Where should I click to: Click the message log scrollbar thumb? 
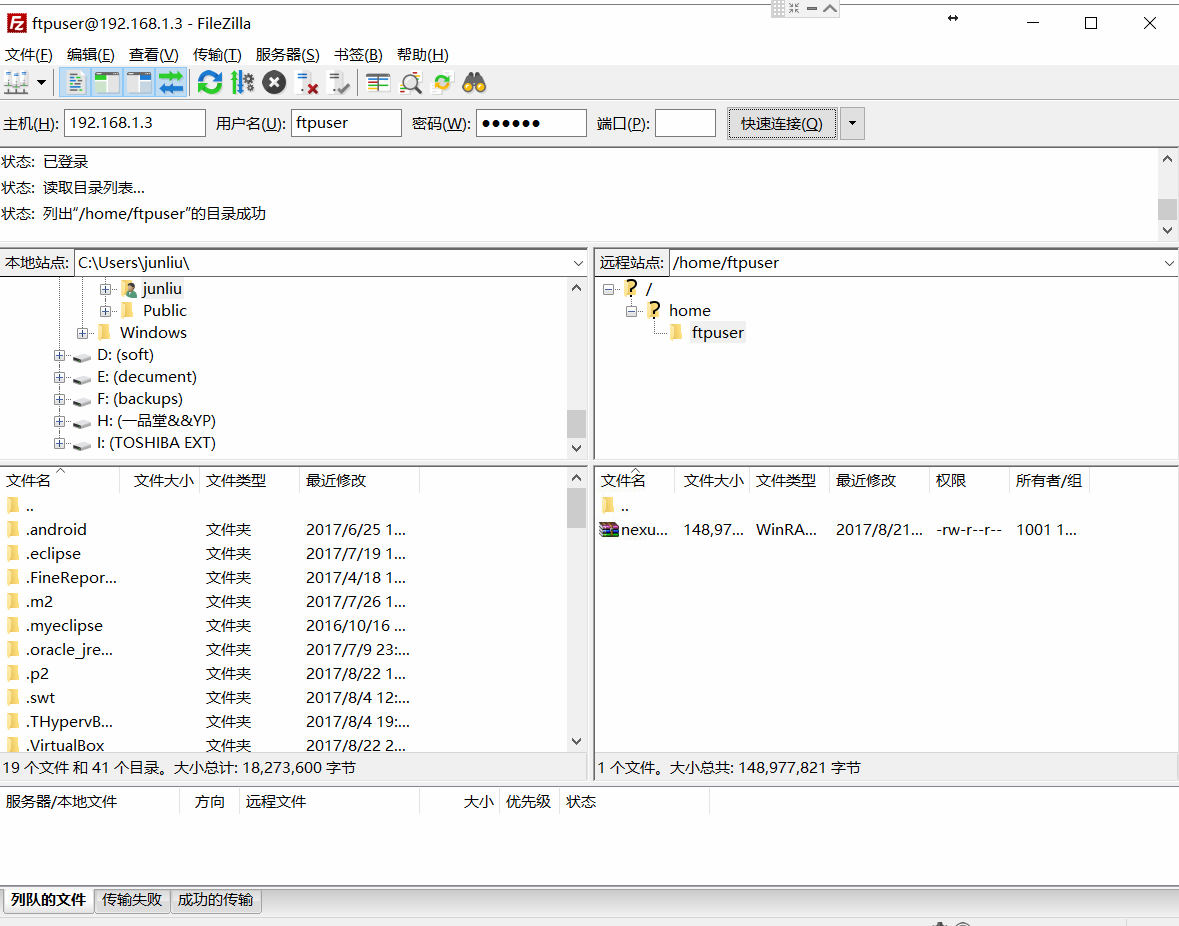(1167, 209)
